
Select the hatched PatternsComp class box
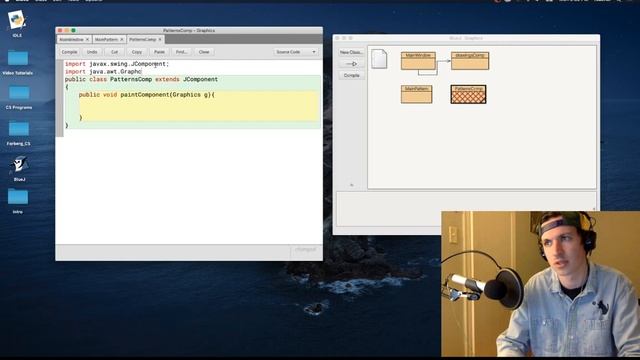pos(468,94)
